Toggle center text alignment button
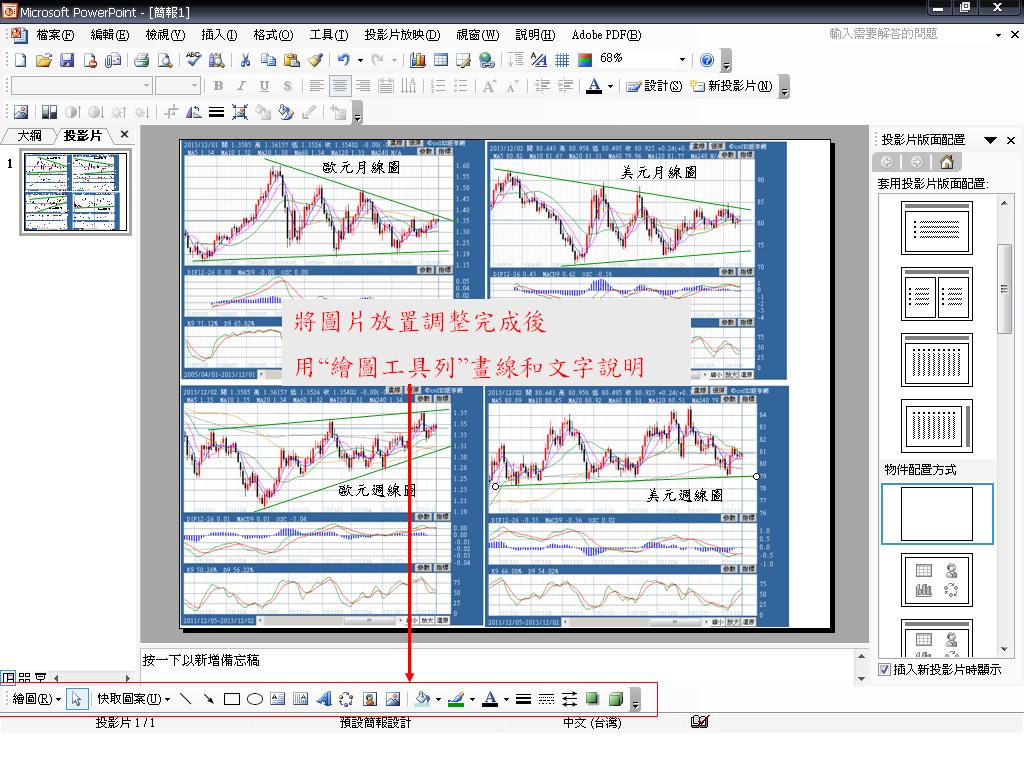The image size is (1024, 768). pos(340,86)
